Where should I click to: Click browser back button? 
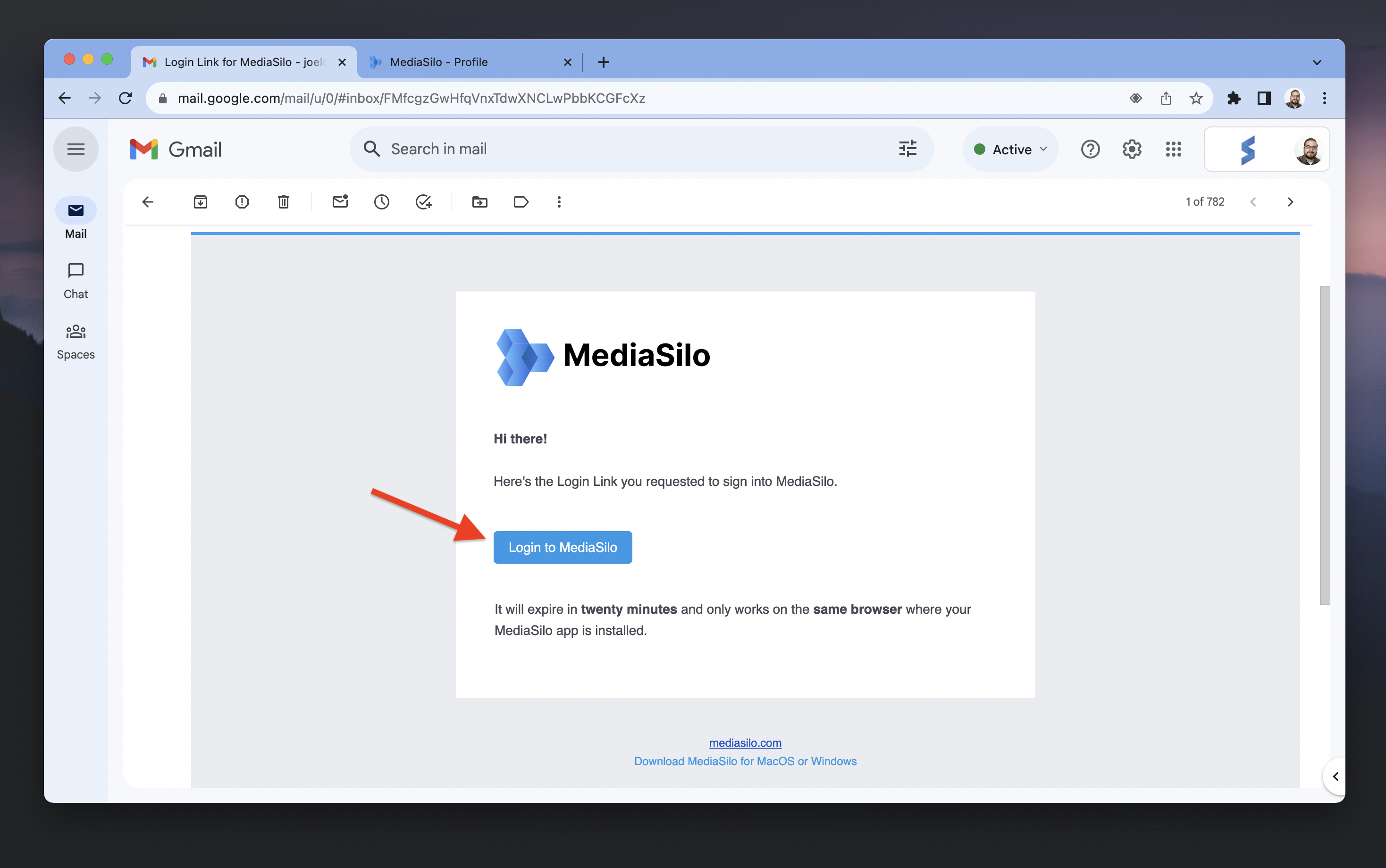point(65,98)
